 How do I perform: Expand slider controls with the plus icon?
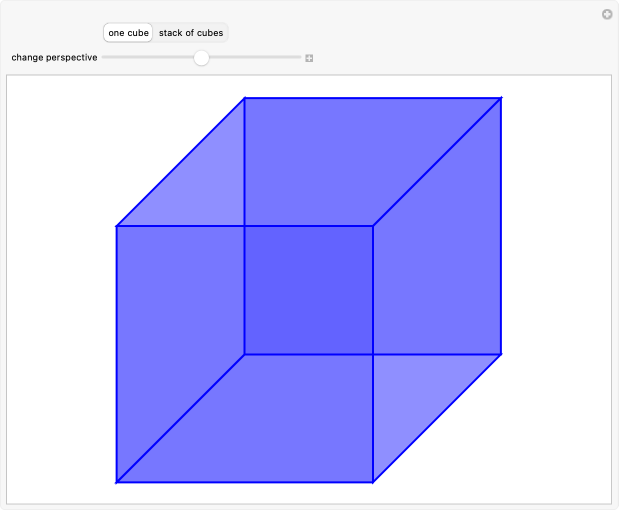(x=309, y=58)
